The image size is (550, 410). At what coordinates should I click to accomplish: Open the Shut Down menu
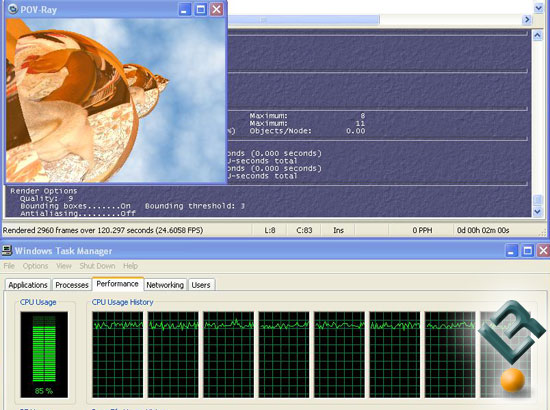pyautogui.click(x=97, y=266)
